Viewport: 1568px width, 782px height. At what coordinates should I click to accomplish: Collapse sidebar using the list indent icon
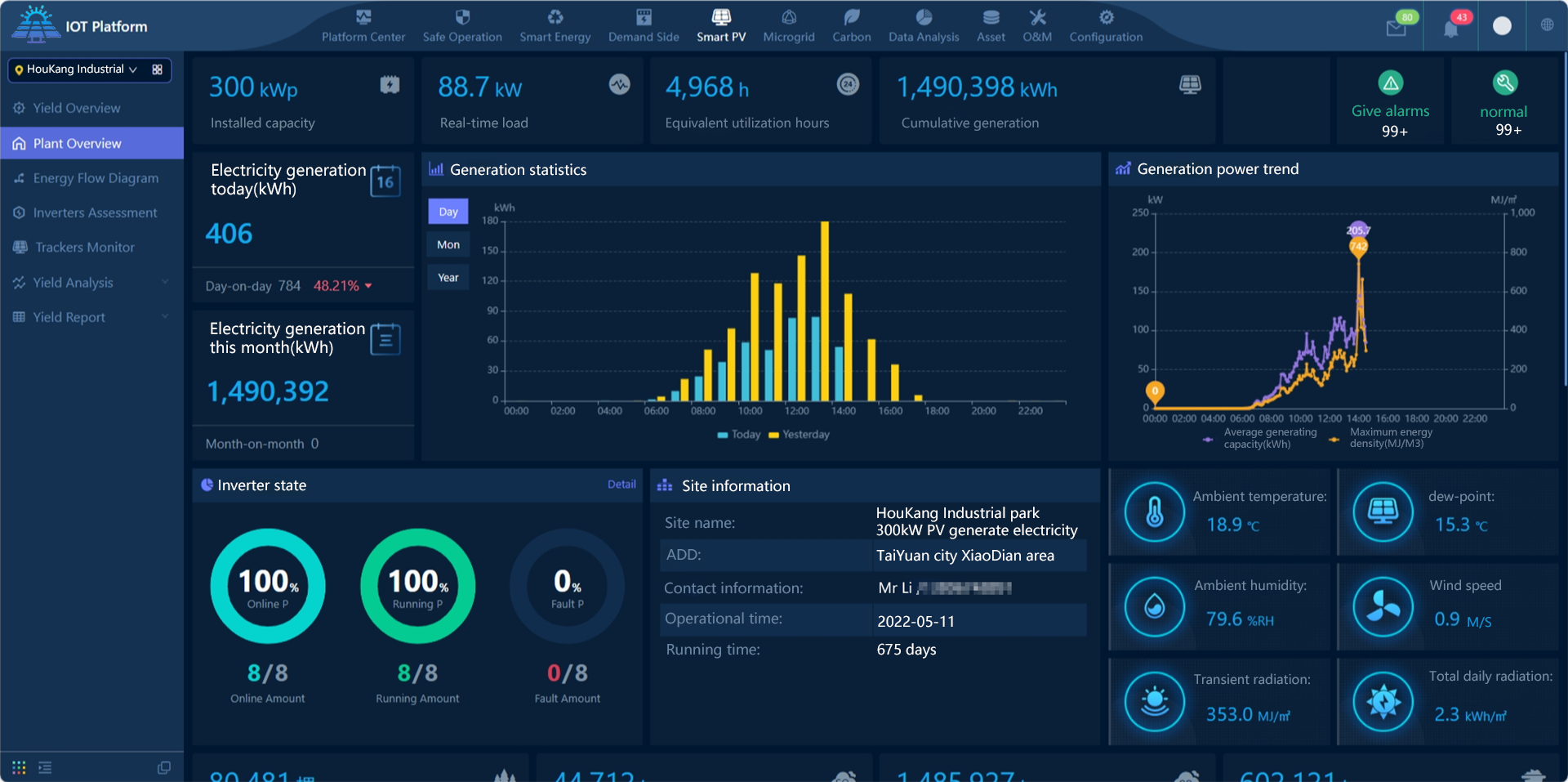point(45,767)
